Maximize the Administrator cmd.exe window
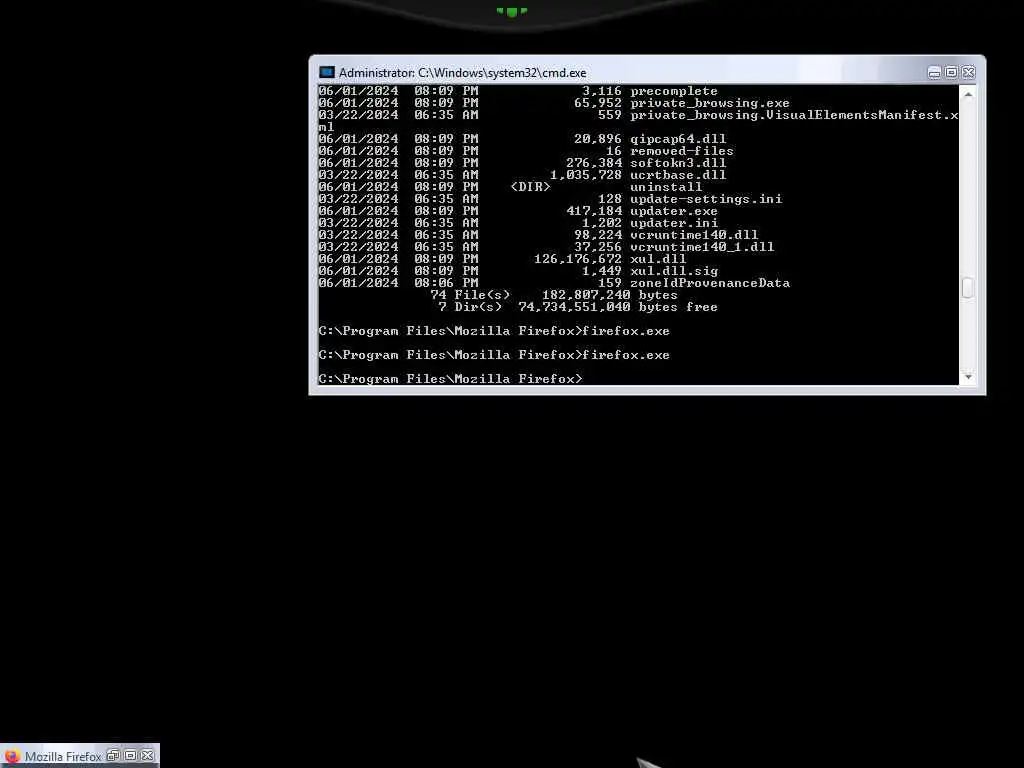The image size is (1024, 768). (x=951, y=72)
